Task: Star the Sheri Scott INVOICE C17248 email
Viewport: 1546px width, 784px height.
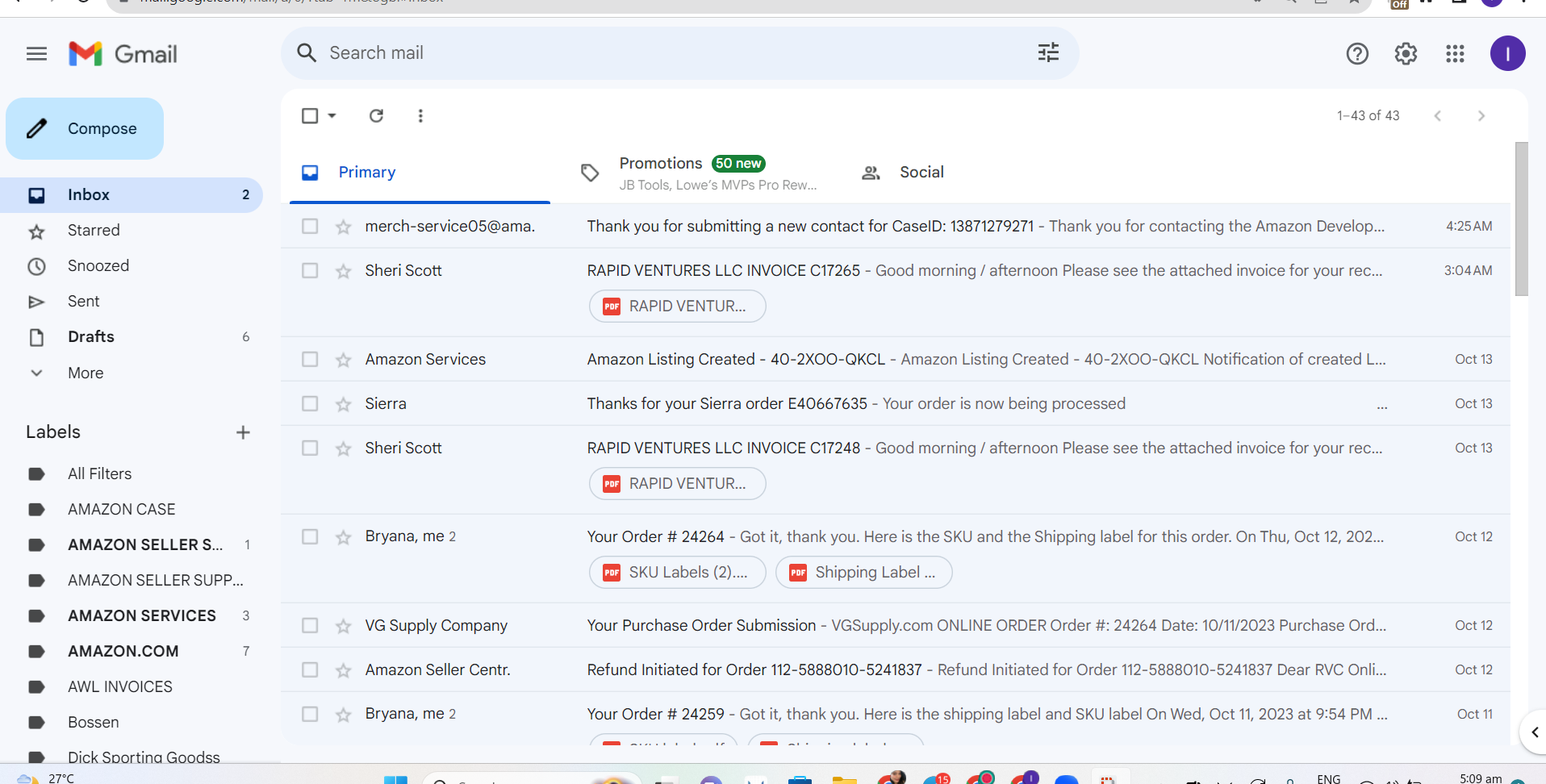Action: click(344, 448)
